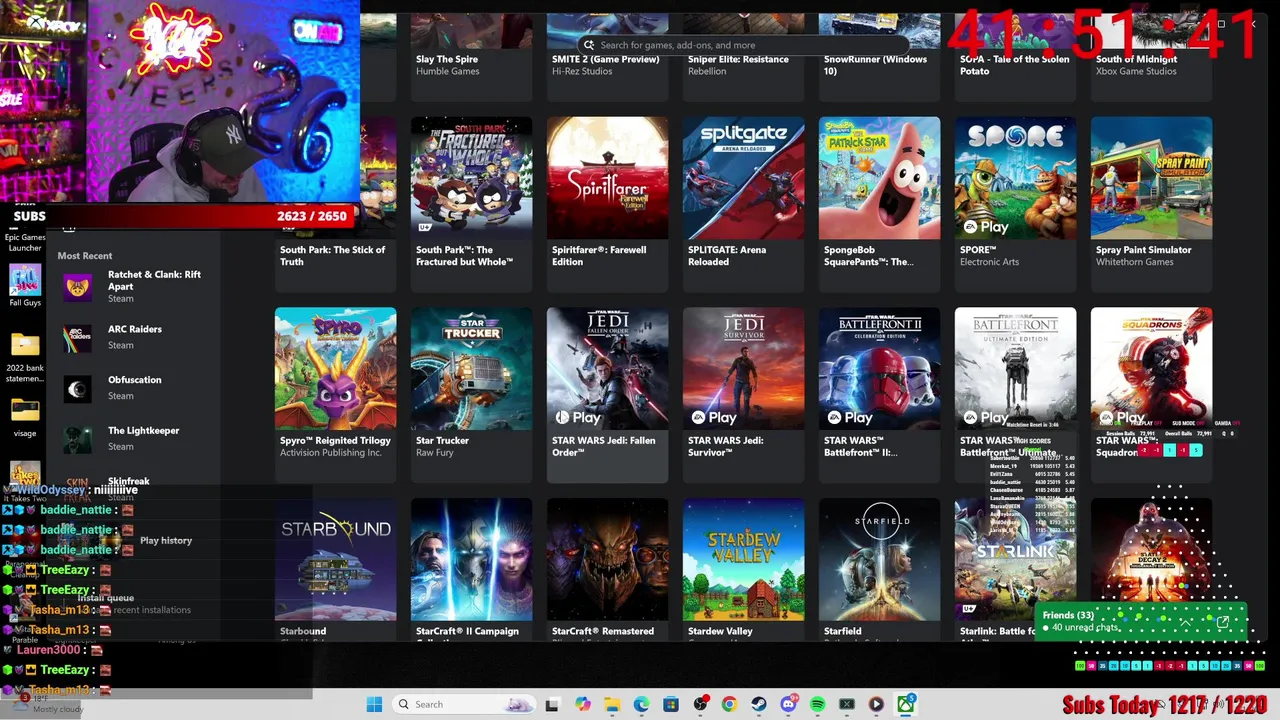Viewport: 1280px width, 720px height.
Task: Launch Copilot from the taskbar
Action: click(x=583, y=704)
